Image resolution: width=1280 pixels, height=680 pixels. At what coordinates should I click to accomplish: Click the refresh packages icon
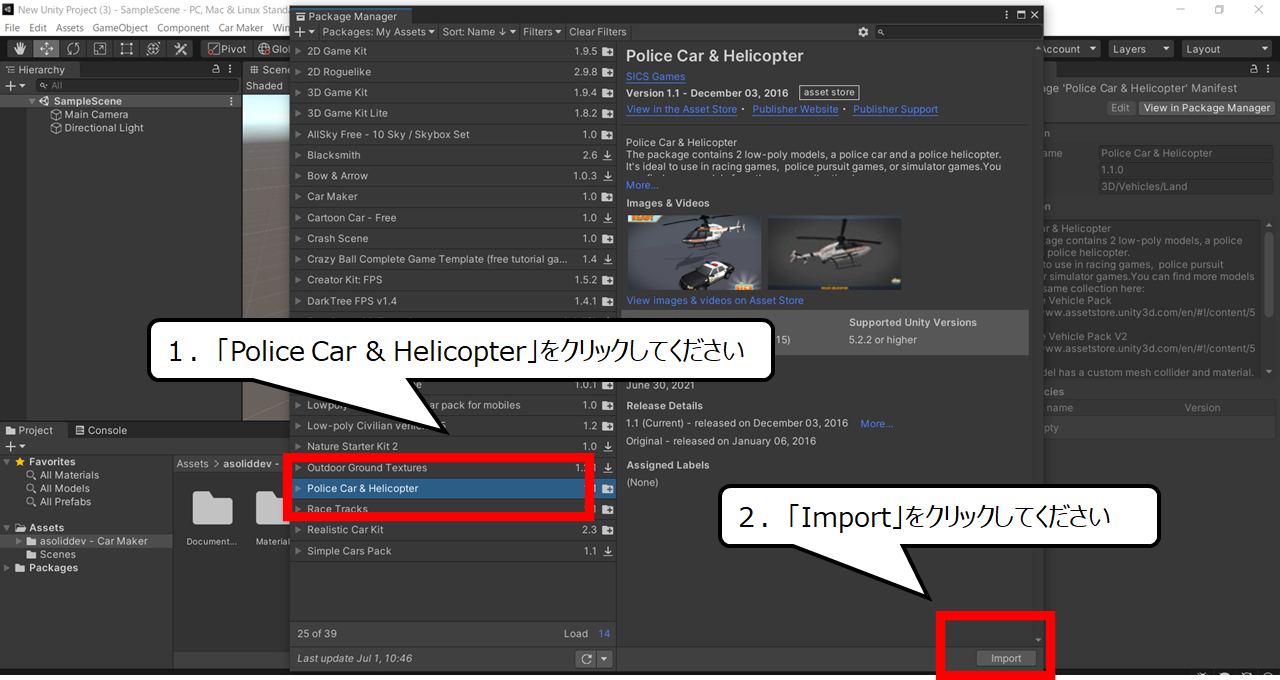pos(586,659)
